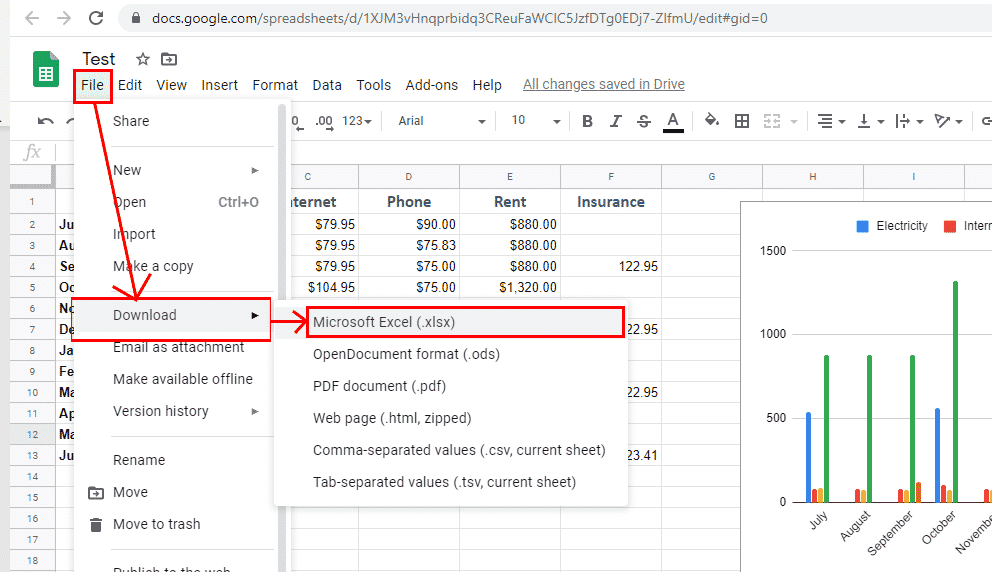This screenshot has width=992, height=572.
Task: Star the Test document
Action: [143, 59]
